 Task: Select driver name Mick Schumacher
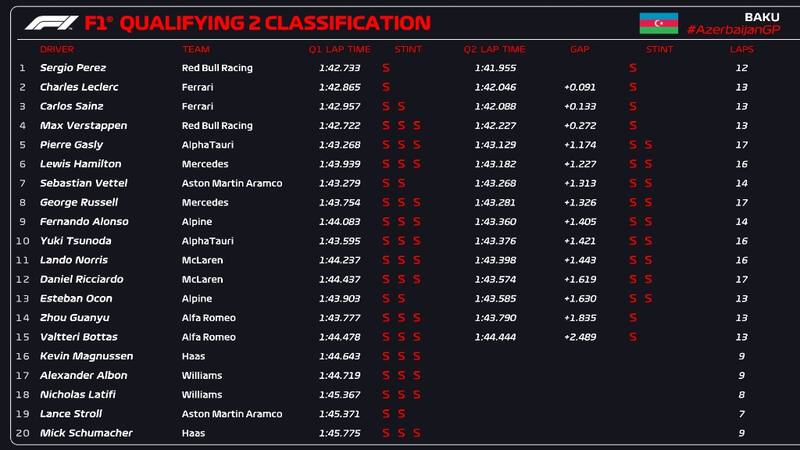86,433
